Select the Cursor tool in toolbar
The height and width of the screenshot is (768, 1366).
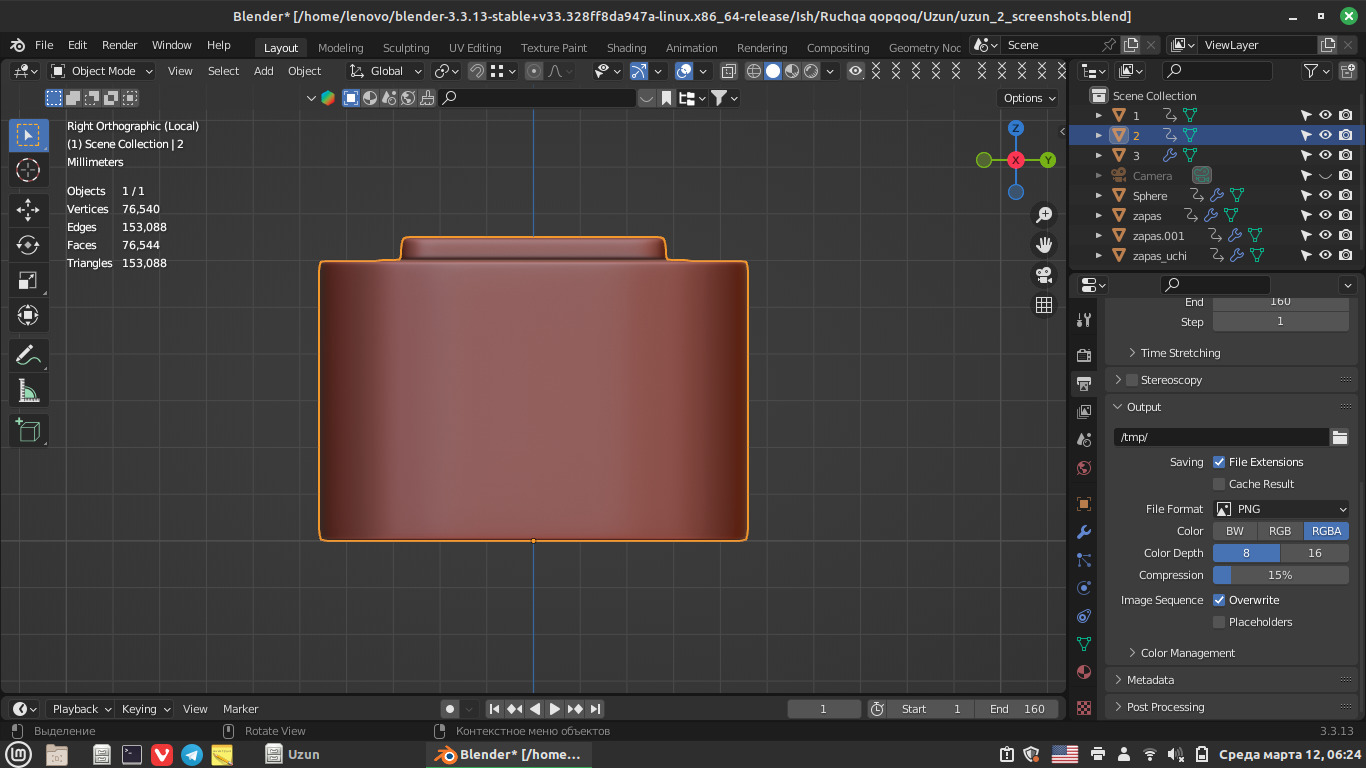(x=28, y=171)
